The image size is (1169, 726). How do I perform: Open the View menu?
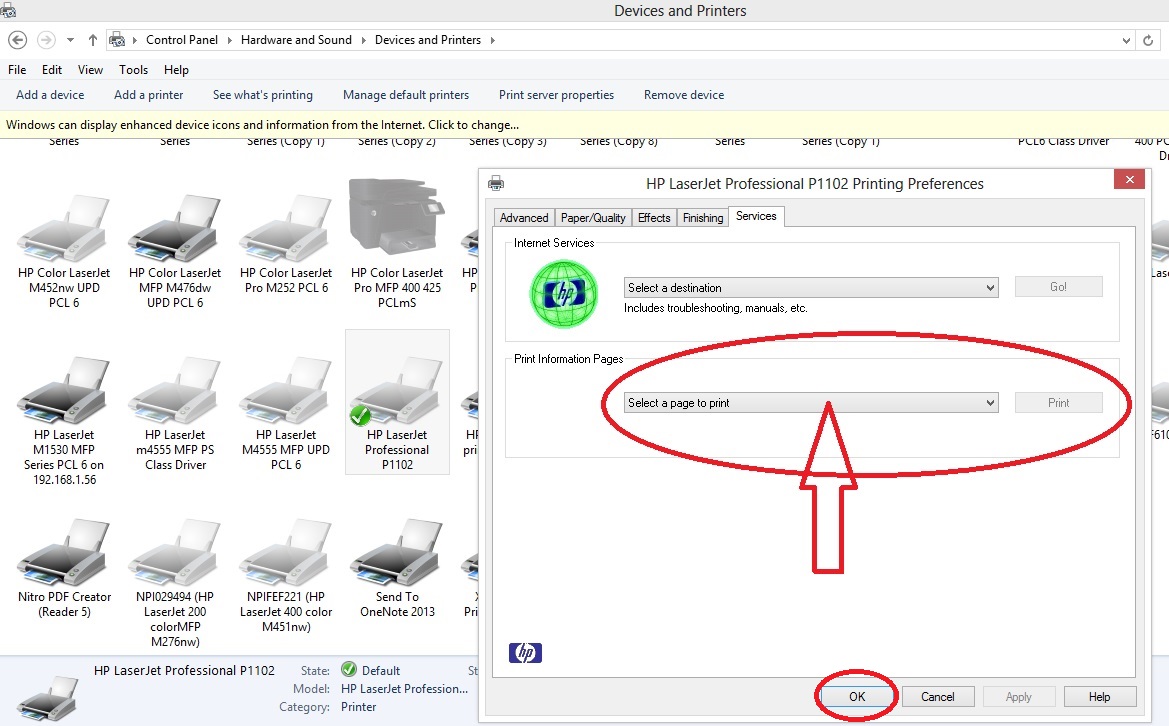coord(90,70)
